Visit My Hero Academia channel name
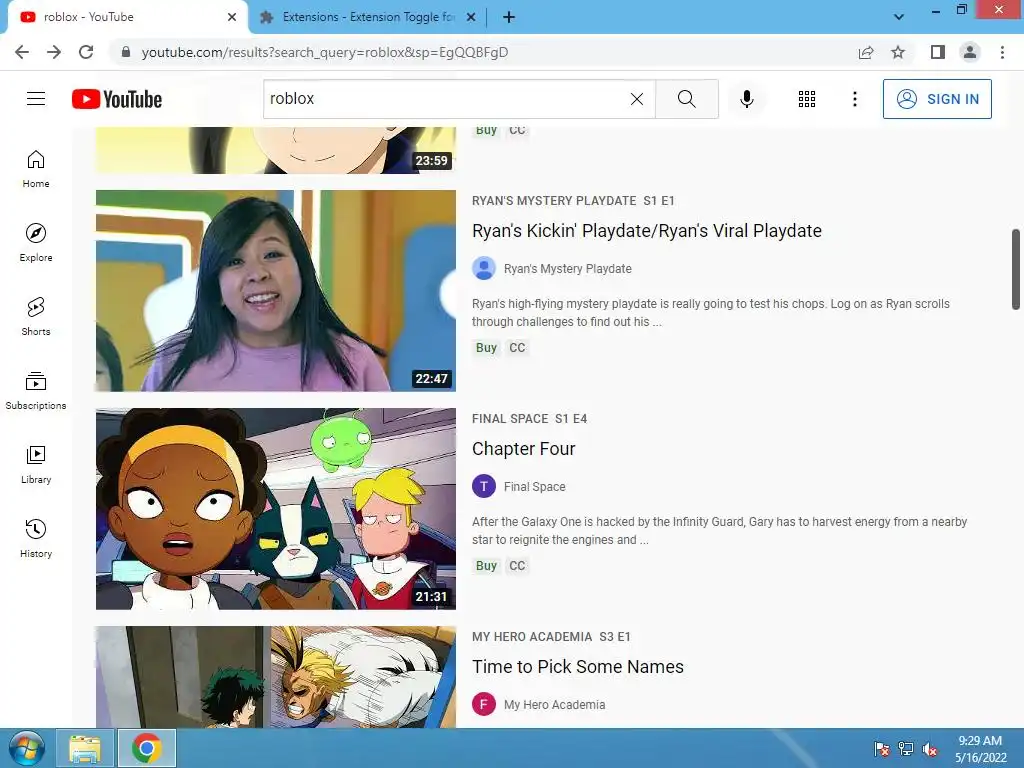The width and height of the screenshot is (1024, 768). coord(554,705)
